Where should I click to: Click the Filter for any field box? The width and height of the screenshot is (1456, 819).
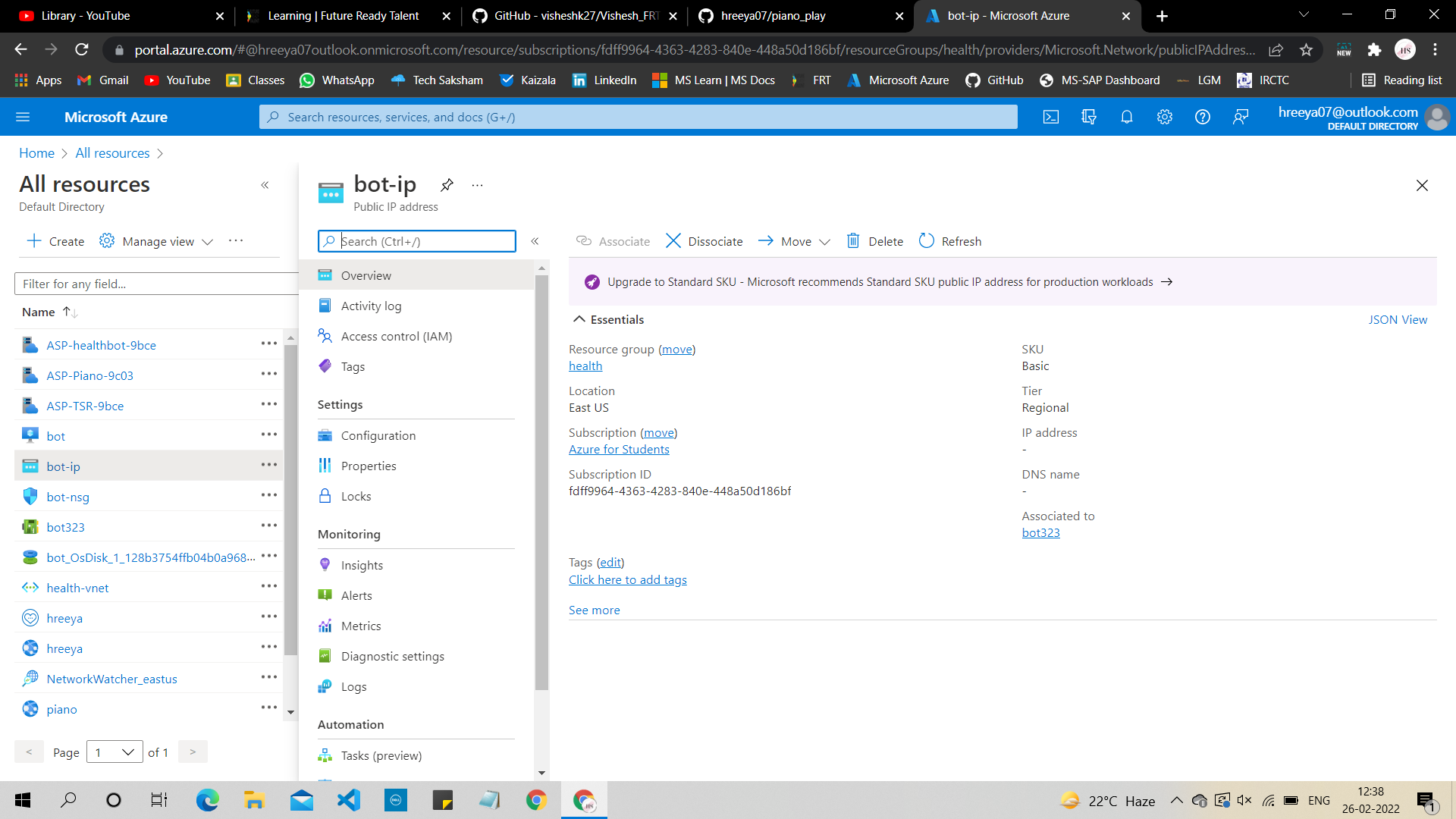coord(155,284)
